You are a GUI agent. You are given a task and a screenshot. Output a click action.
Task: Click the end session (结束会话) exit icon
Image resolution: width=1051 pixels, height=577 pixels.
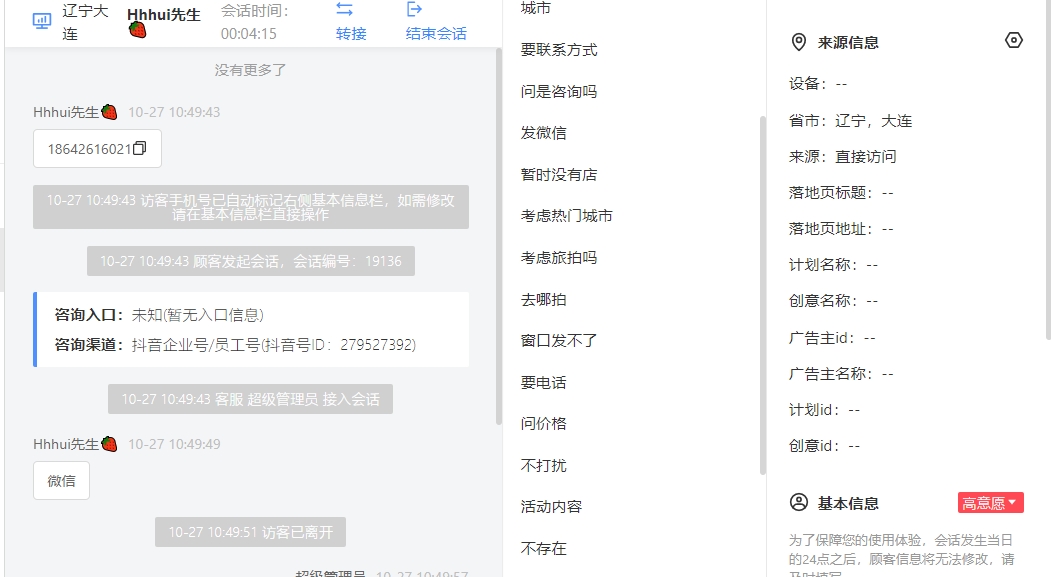pos(414,9)
